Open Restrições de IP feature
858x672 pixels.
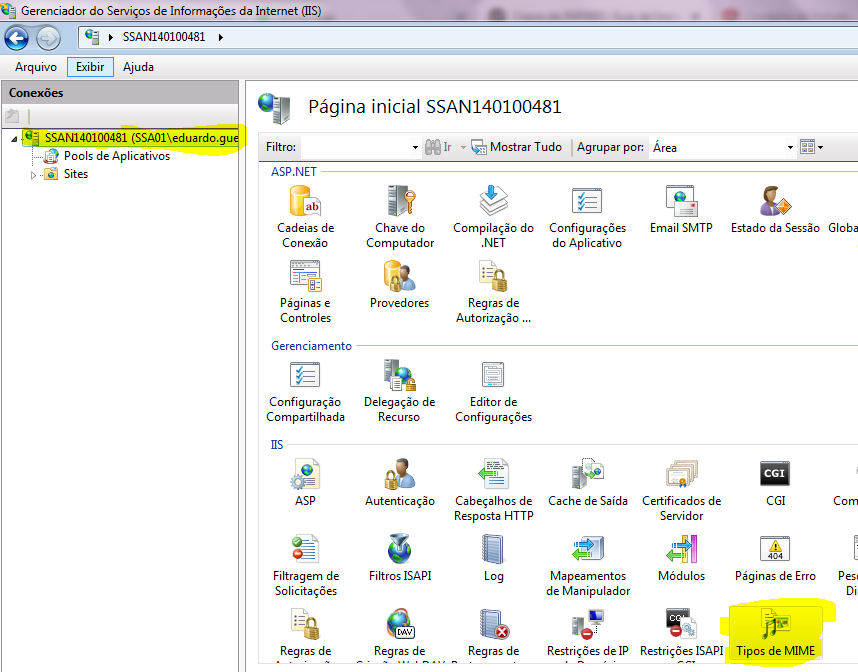(588, 634)
